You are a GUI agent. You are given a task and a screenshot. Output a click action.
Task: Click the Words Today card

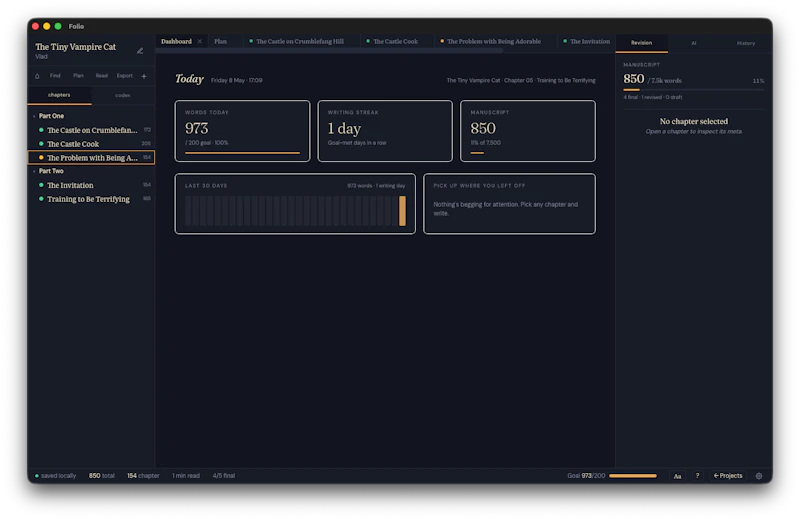coord(242,131)
